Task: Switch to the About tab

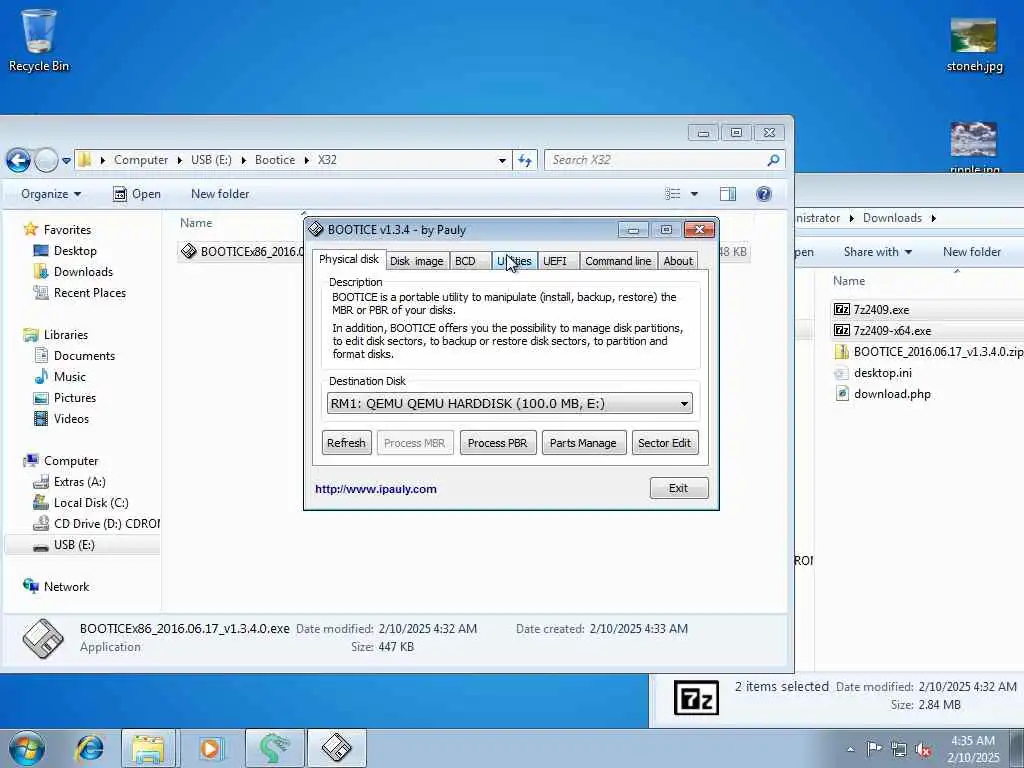Action: click(678, 261)
